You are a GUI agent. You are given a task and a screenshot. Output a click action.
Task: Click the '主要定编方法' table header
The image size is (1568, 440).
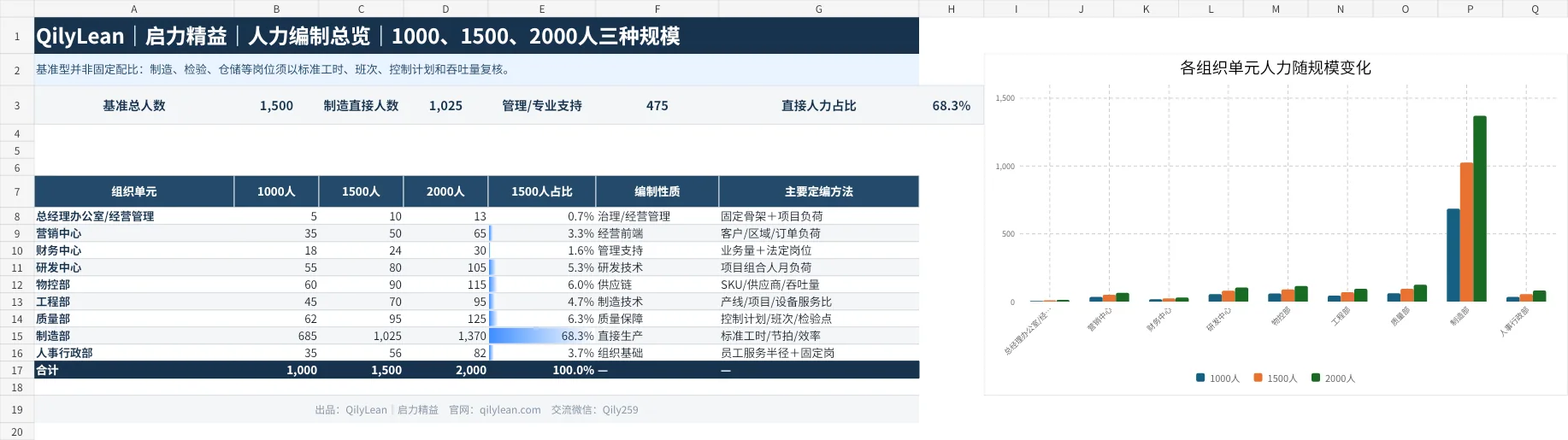[x=819, y=191]
